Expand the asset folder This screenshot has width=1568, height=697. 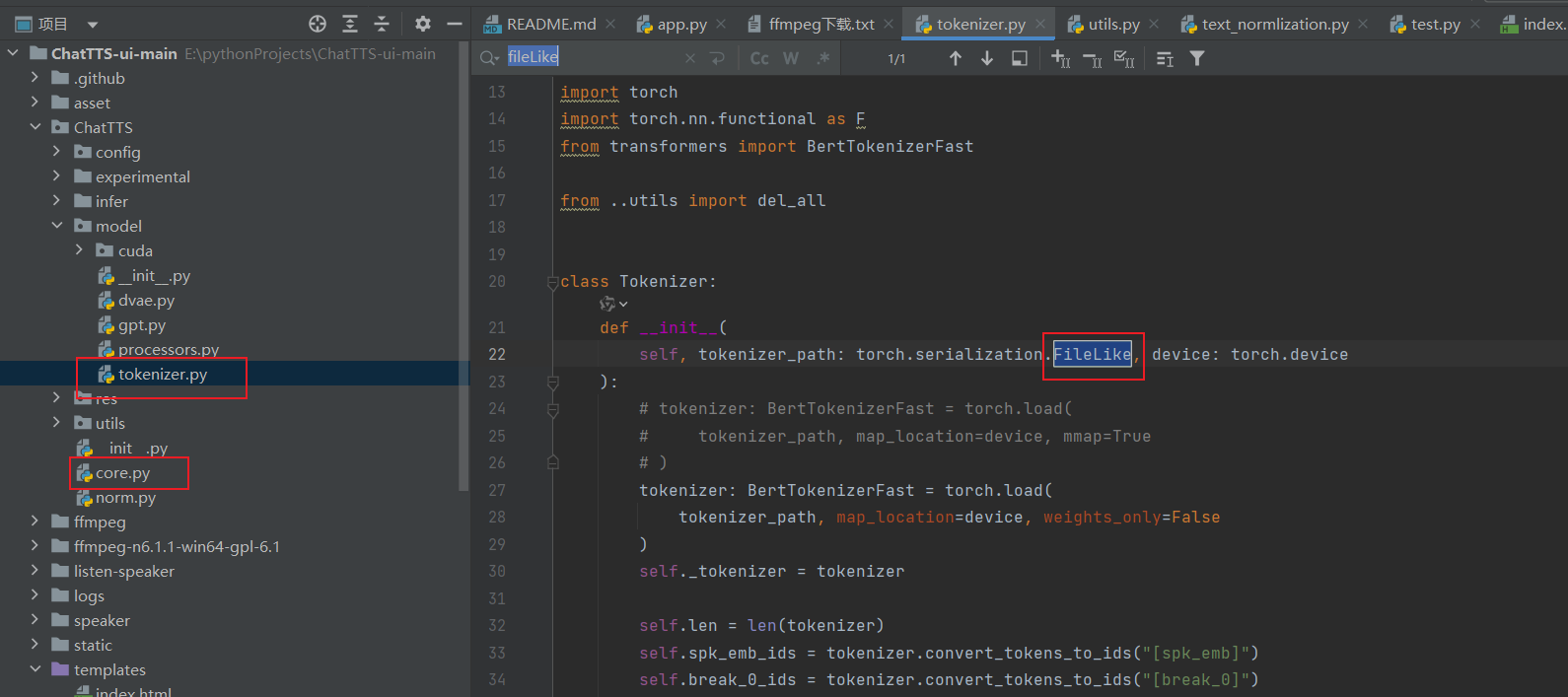pos(35,102)
